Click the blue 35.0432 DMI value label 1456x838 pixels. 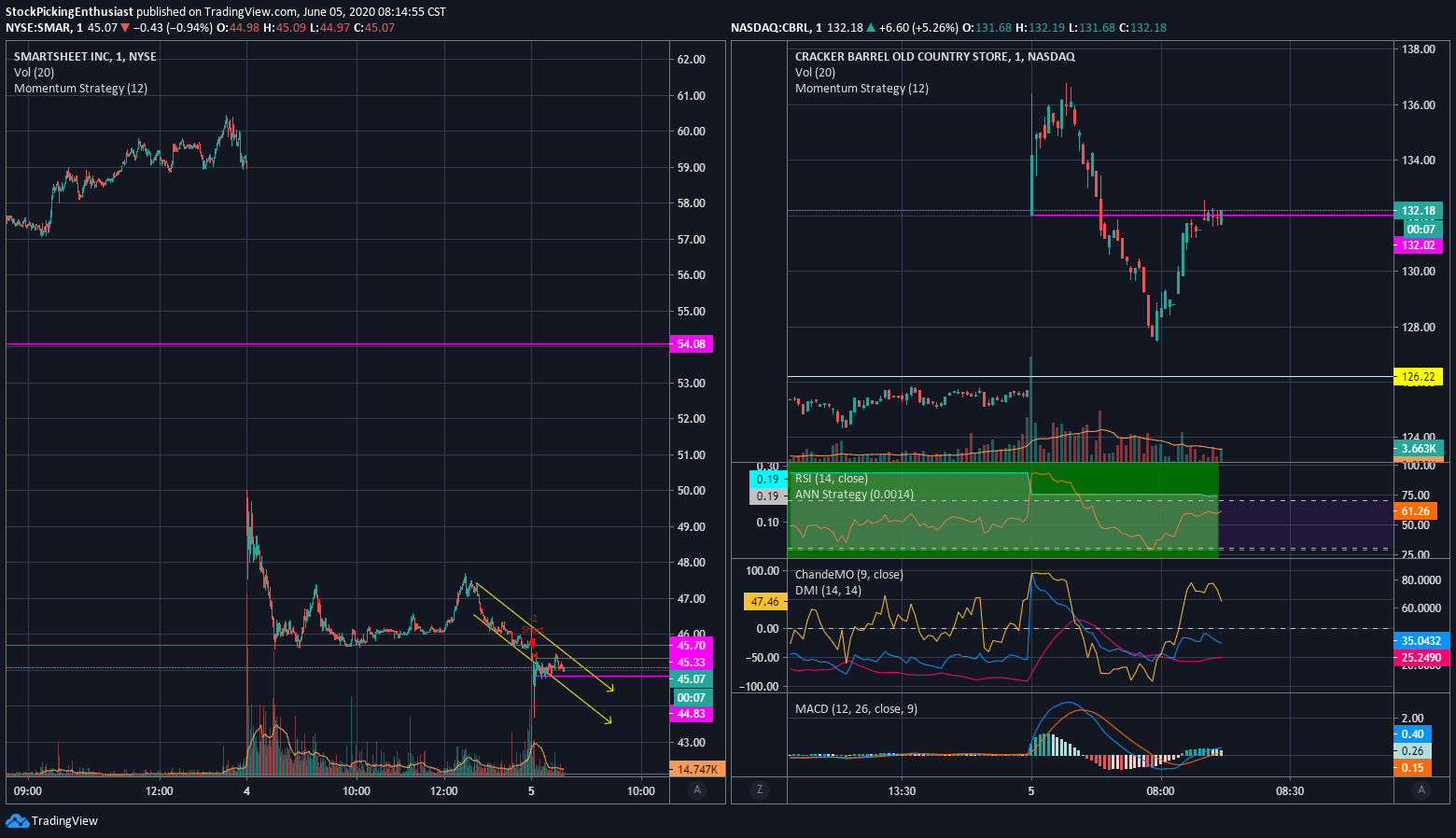coord(1421,641)
